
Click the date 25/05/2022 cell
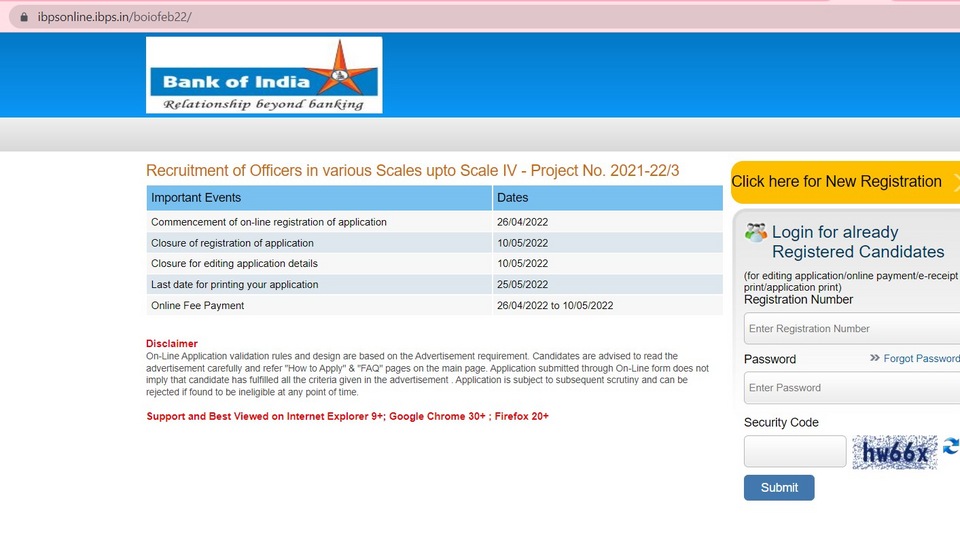pyautogui.click(x=607, y=284)
